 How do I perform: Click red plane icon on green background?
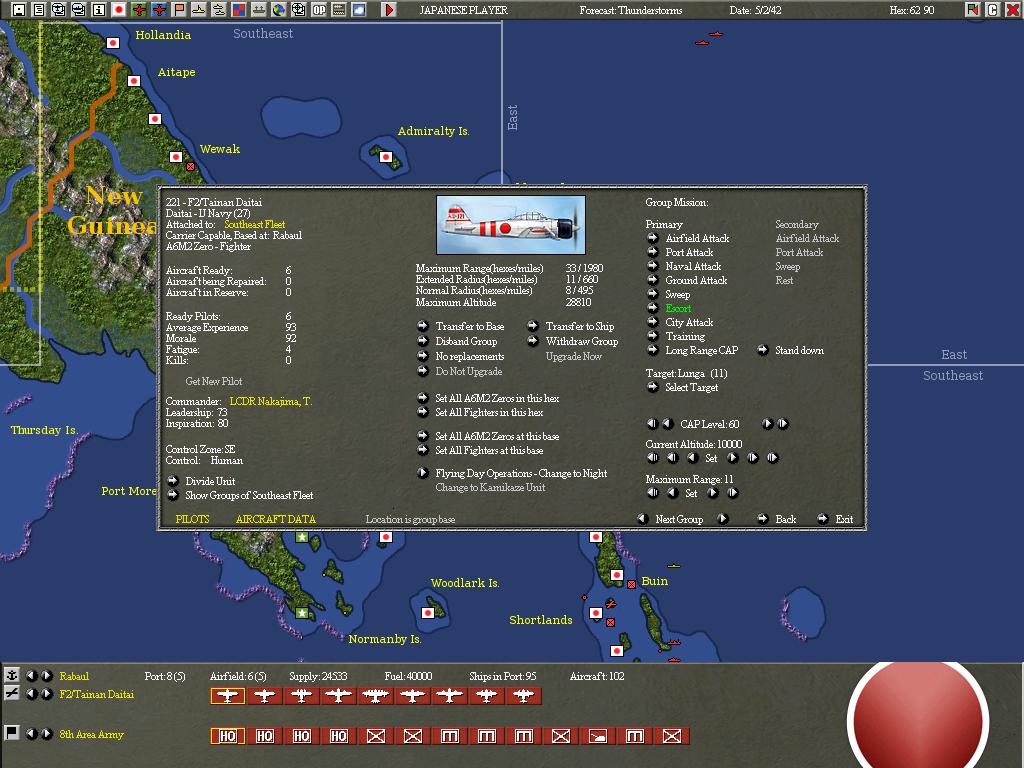click(x=138, y=10)
